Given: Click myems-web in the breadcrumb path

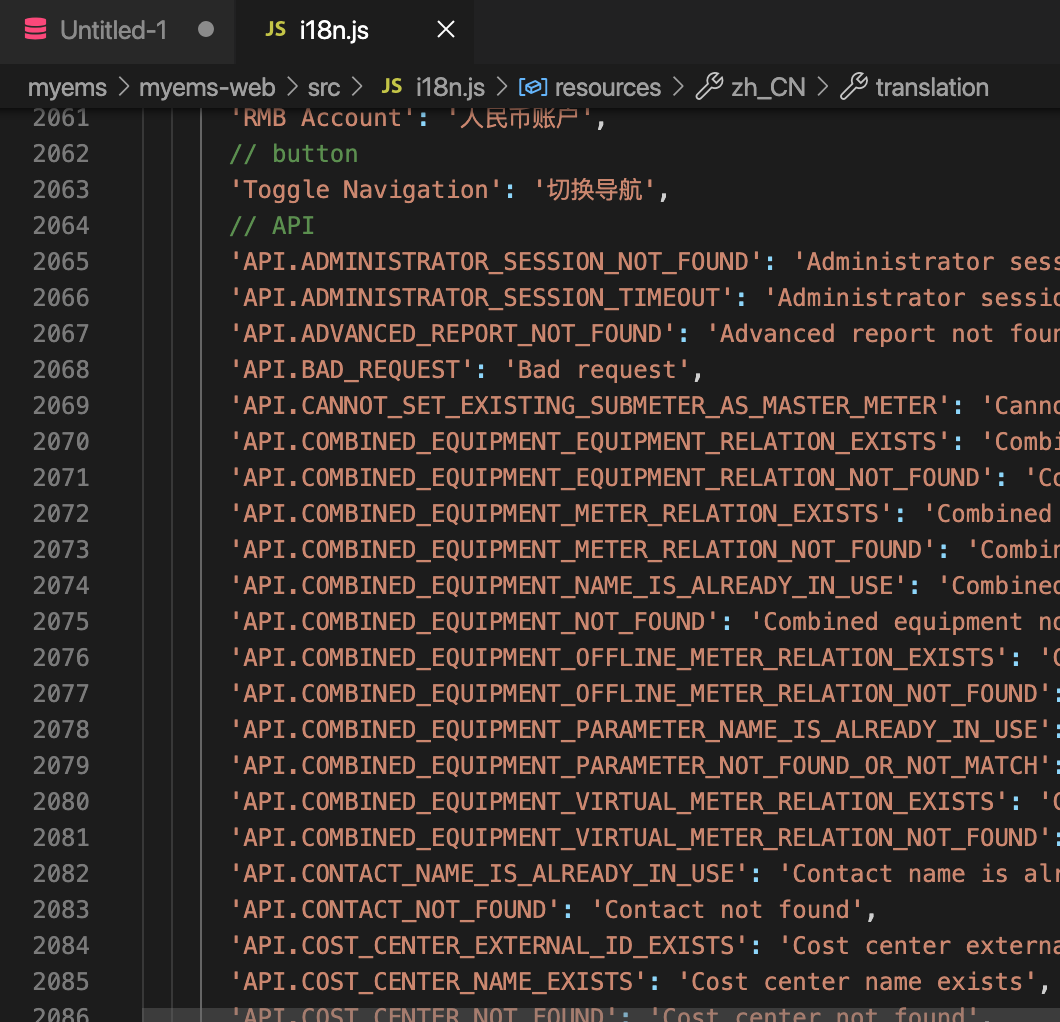Looking at the screenshot, I should click(x=207, y=88).
